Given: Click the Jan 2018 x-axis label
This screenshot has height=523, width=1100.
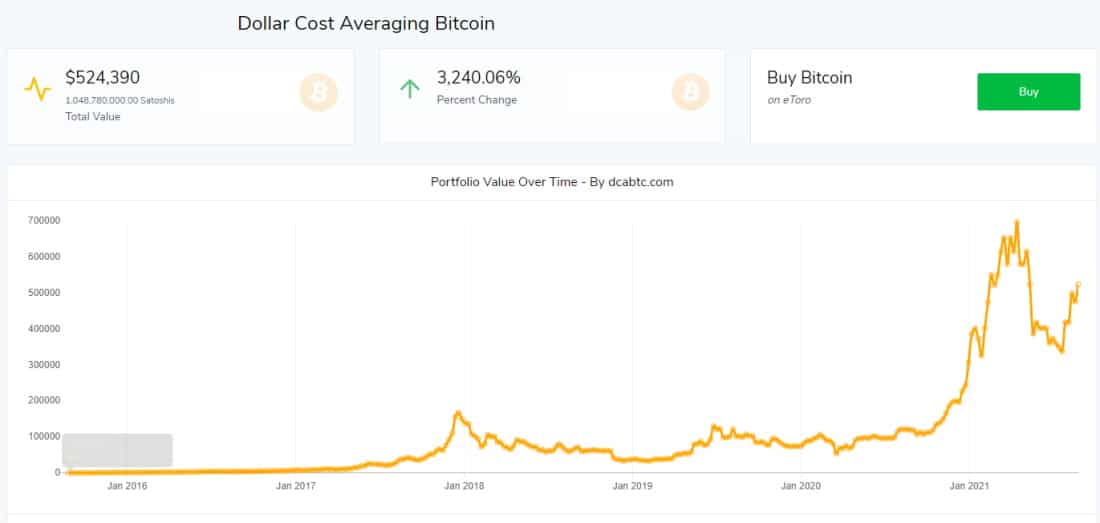Looking at the screenshot, I should [464, 485].
